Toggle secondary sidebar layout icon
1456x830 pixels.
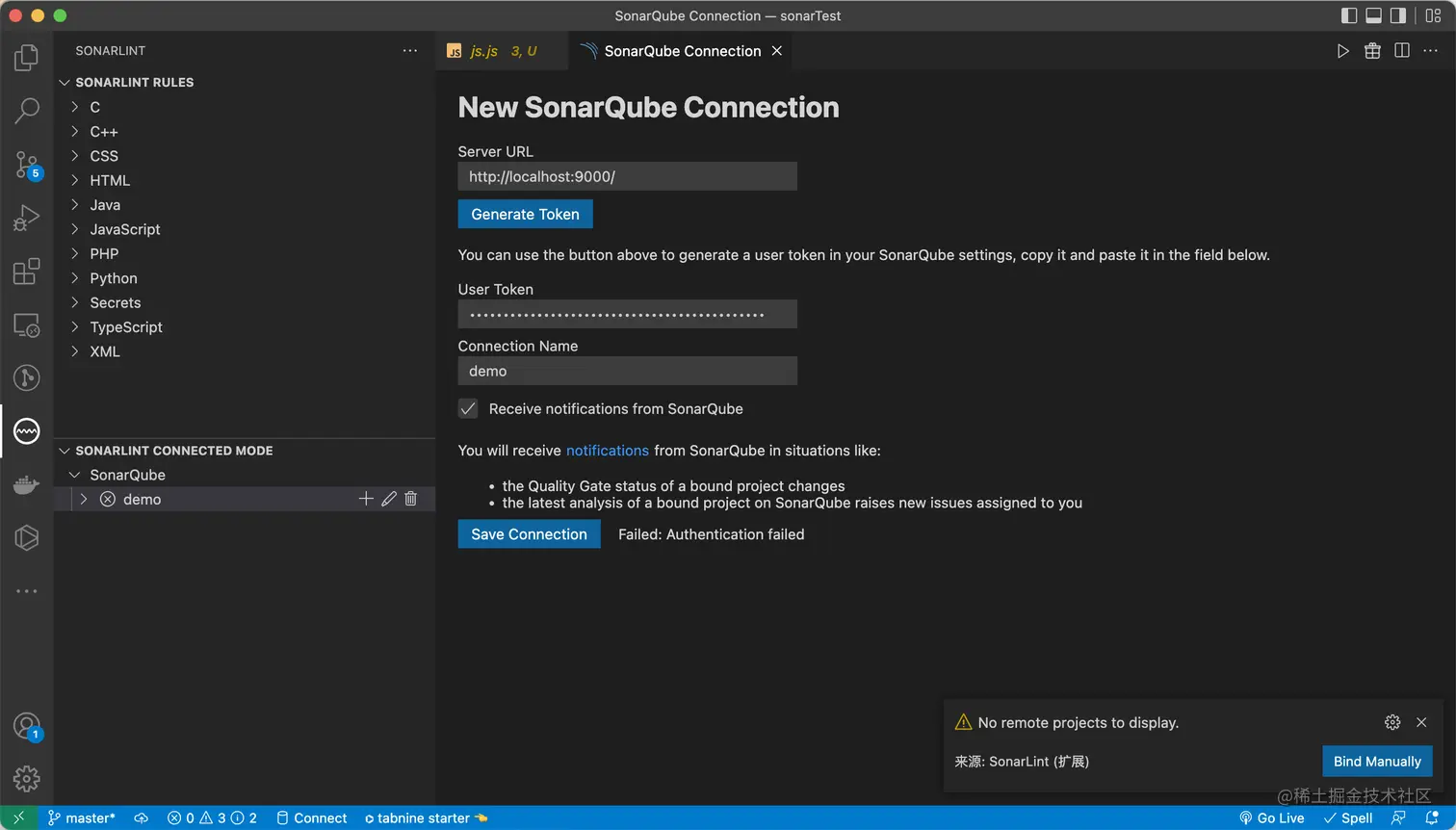coord(1398,15)
